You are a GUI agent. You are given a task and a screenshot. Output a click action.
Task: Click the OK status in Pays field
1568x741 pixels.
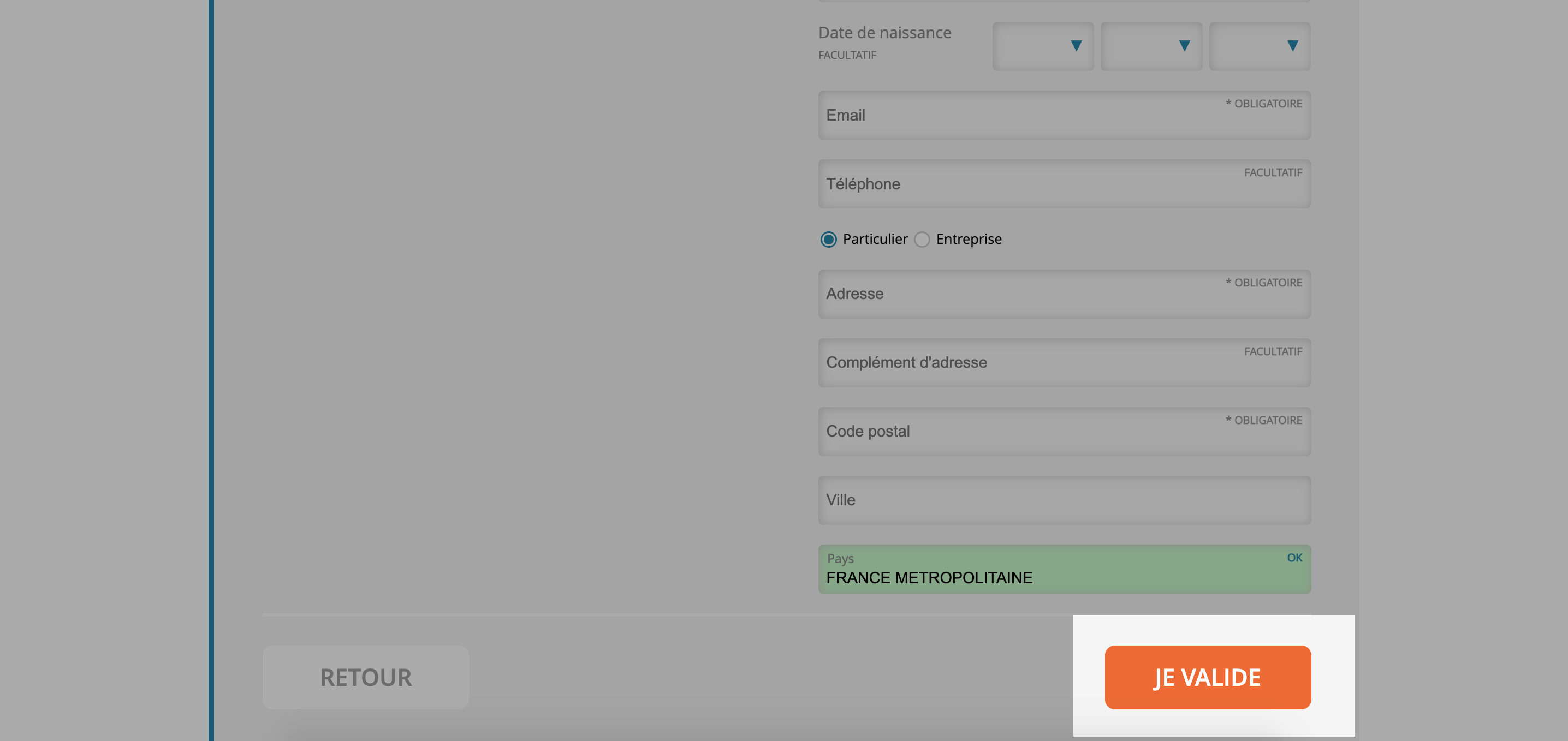1294,558
